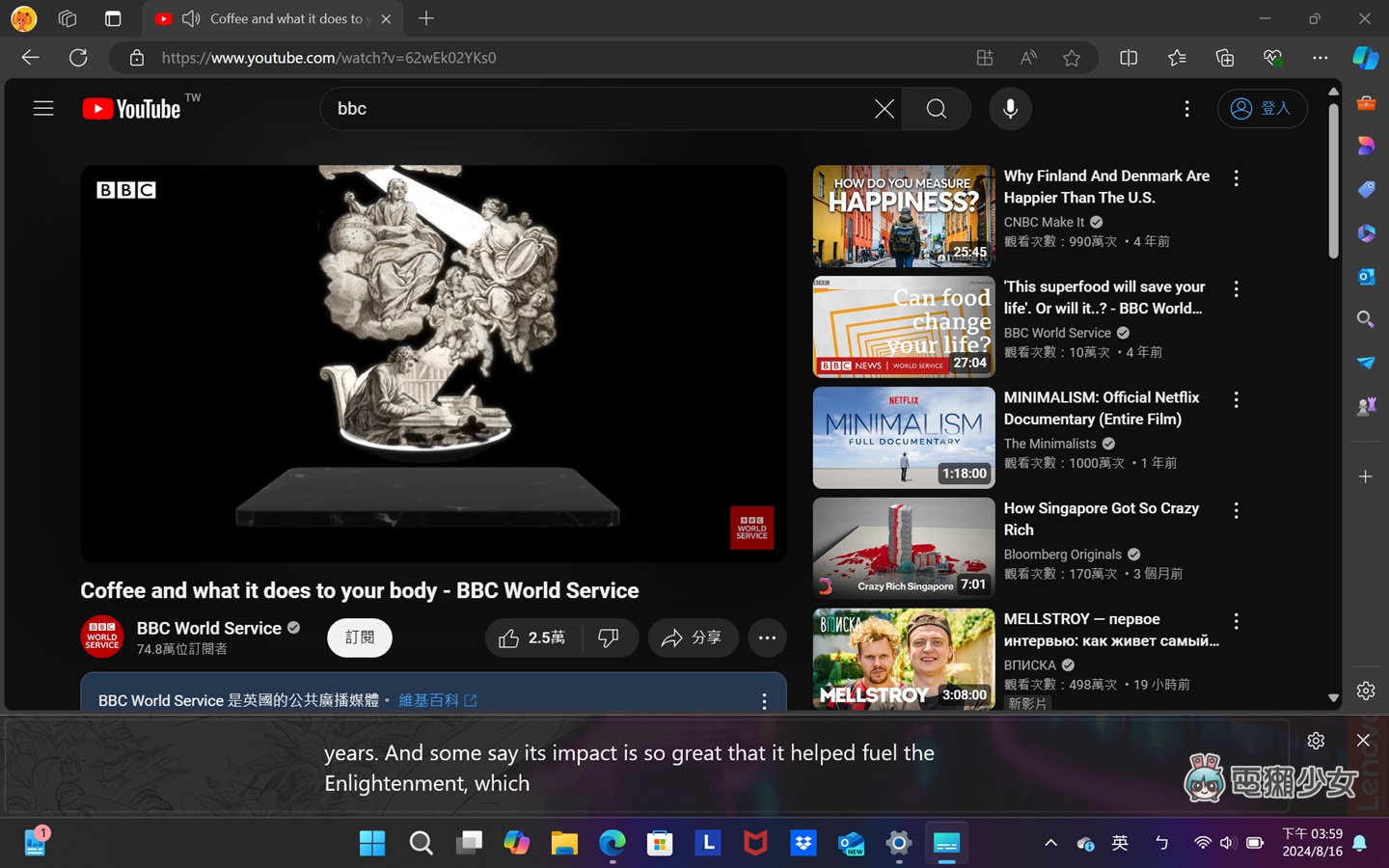Open the MINIMALISM documentary thumbnail
The height and width of the screenshot is (868, 1389).
(x=904, y=438)
